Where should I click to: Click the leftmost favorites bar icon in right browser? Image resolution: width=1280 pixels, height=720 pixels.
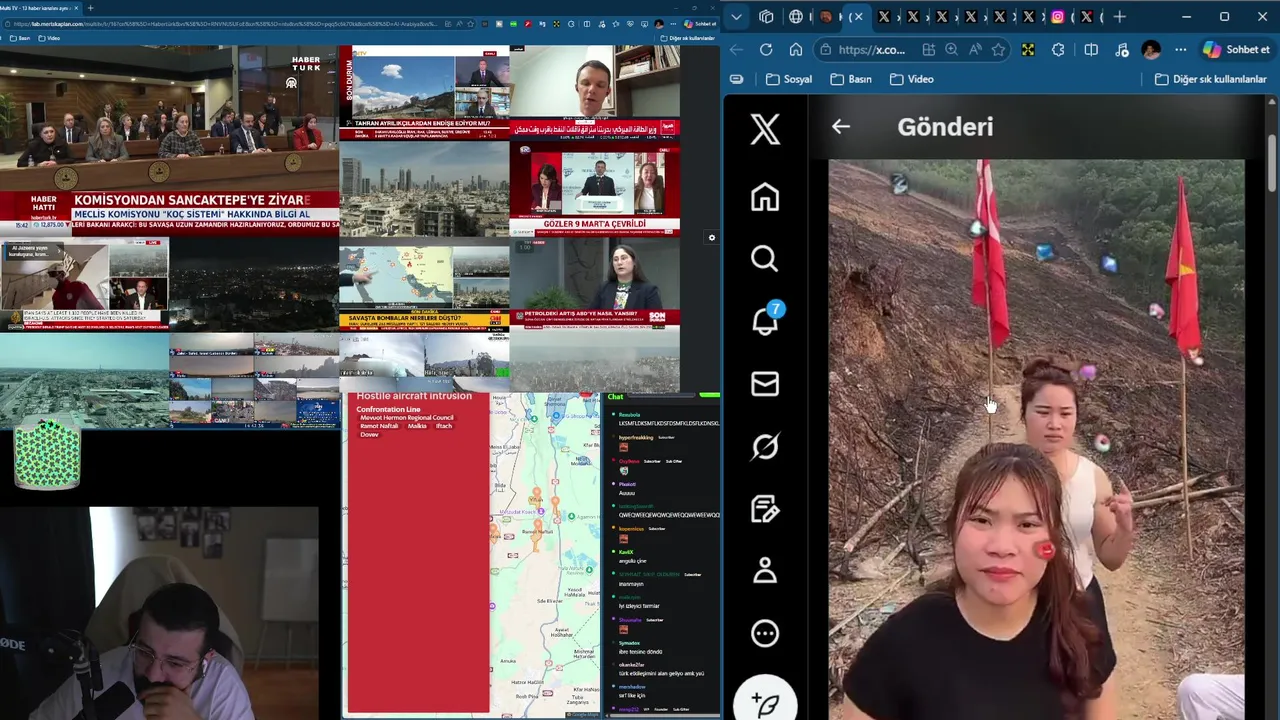tap(737, 79)
